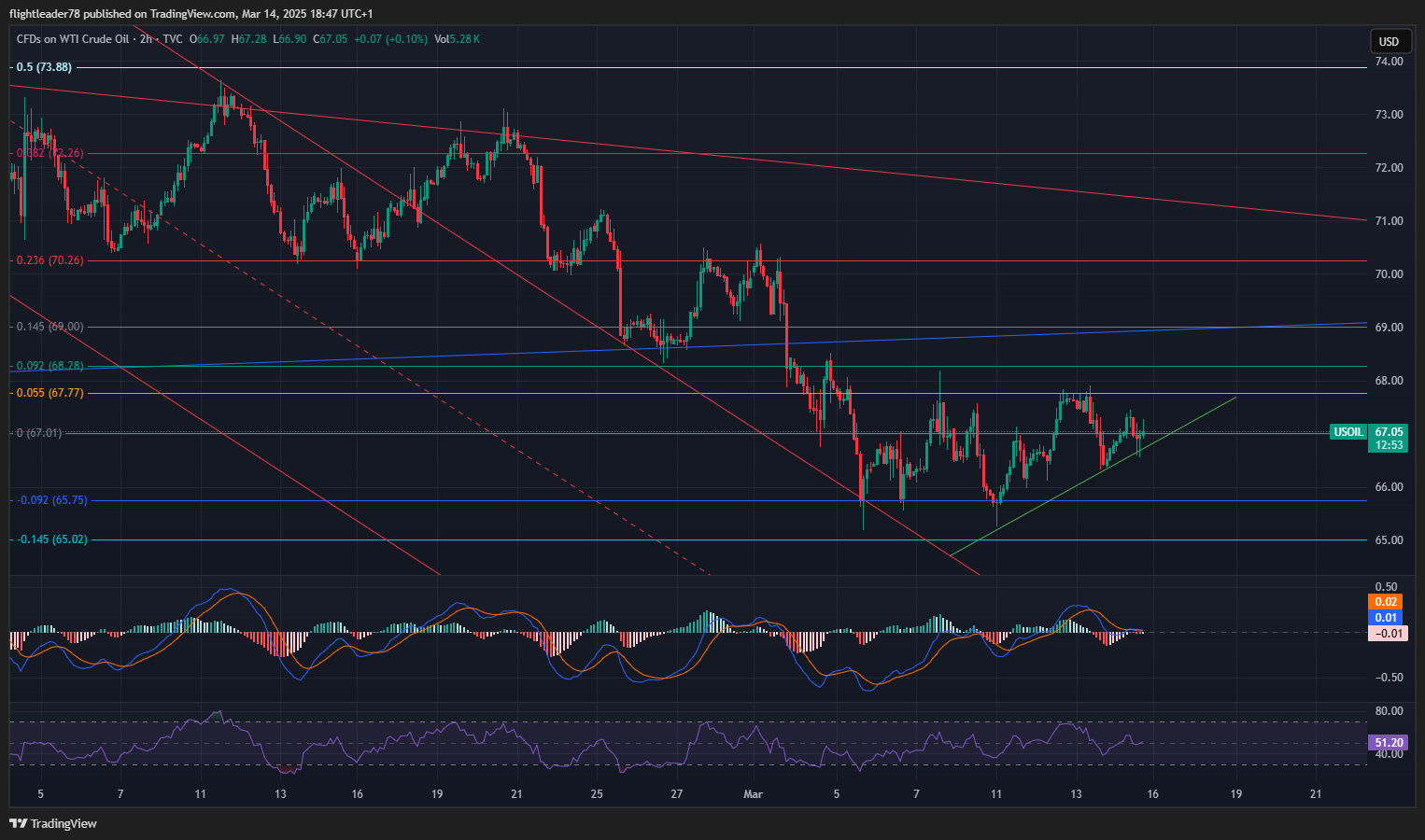Click the 27 date label on the time axis
Image resolution: width=1425 pixels, height=840 pixels.
[x=677, y=794]
